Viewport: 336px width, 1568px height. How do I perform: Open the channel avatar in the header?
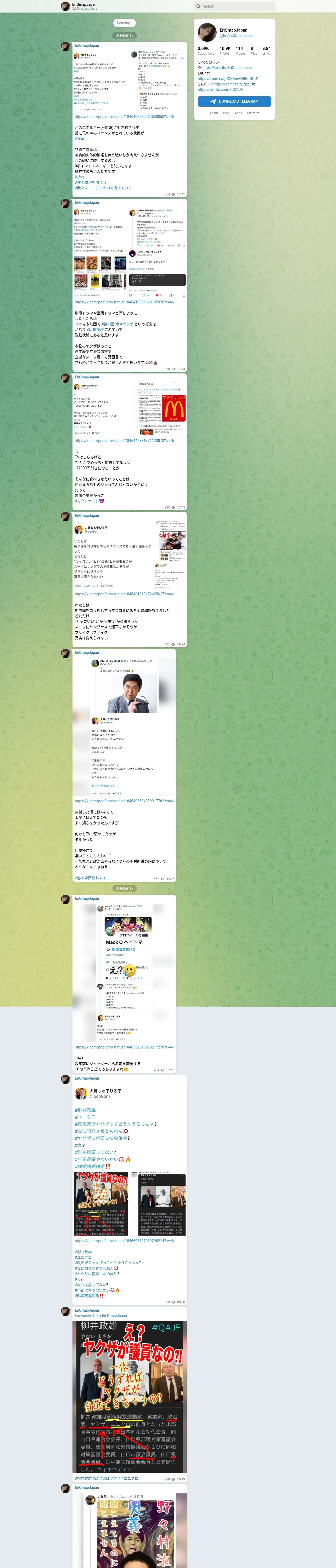pyautogui.click(x=65, y=6)
